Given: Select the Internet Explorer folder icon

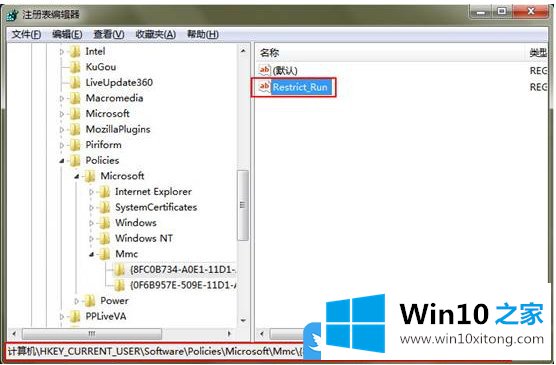Looking at the screenshot, I should pyautogui.click(x=104, y=192).
